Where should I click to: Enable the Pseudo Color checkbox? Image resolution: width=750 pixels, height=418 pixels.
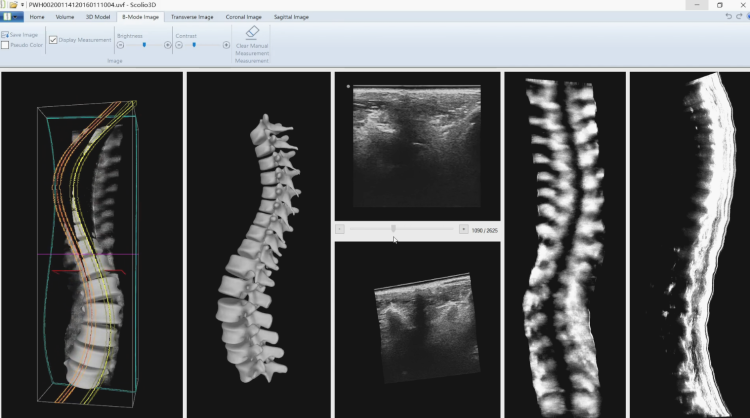[x=5, y=45]
